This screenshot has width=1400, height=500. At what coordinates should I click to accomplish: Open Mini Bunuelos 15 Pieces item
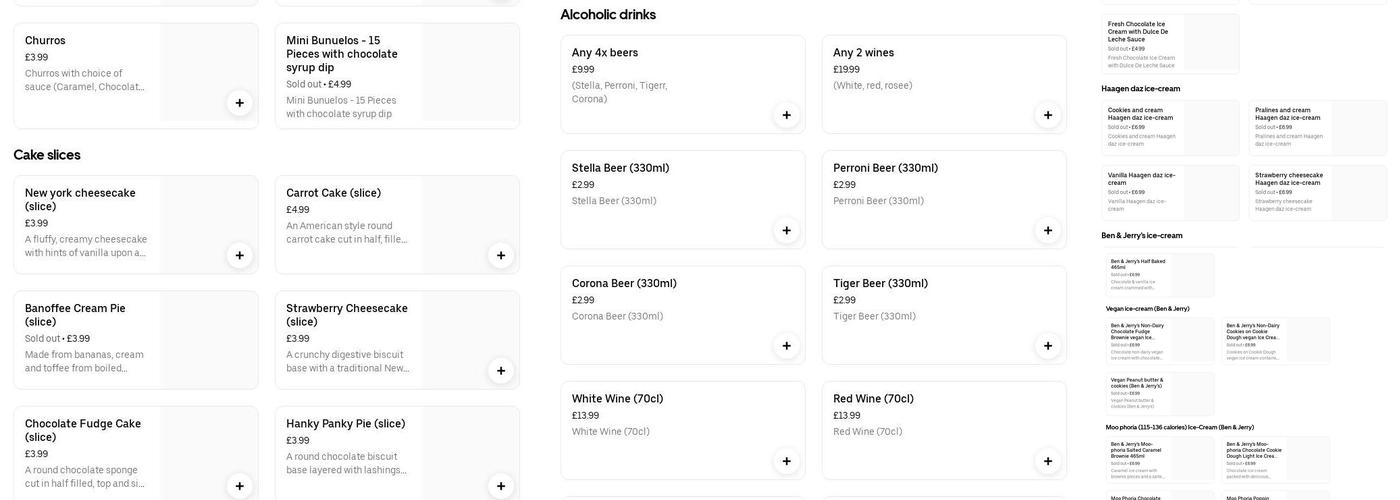click(397, 76)
